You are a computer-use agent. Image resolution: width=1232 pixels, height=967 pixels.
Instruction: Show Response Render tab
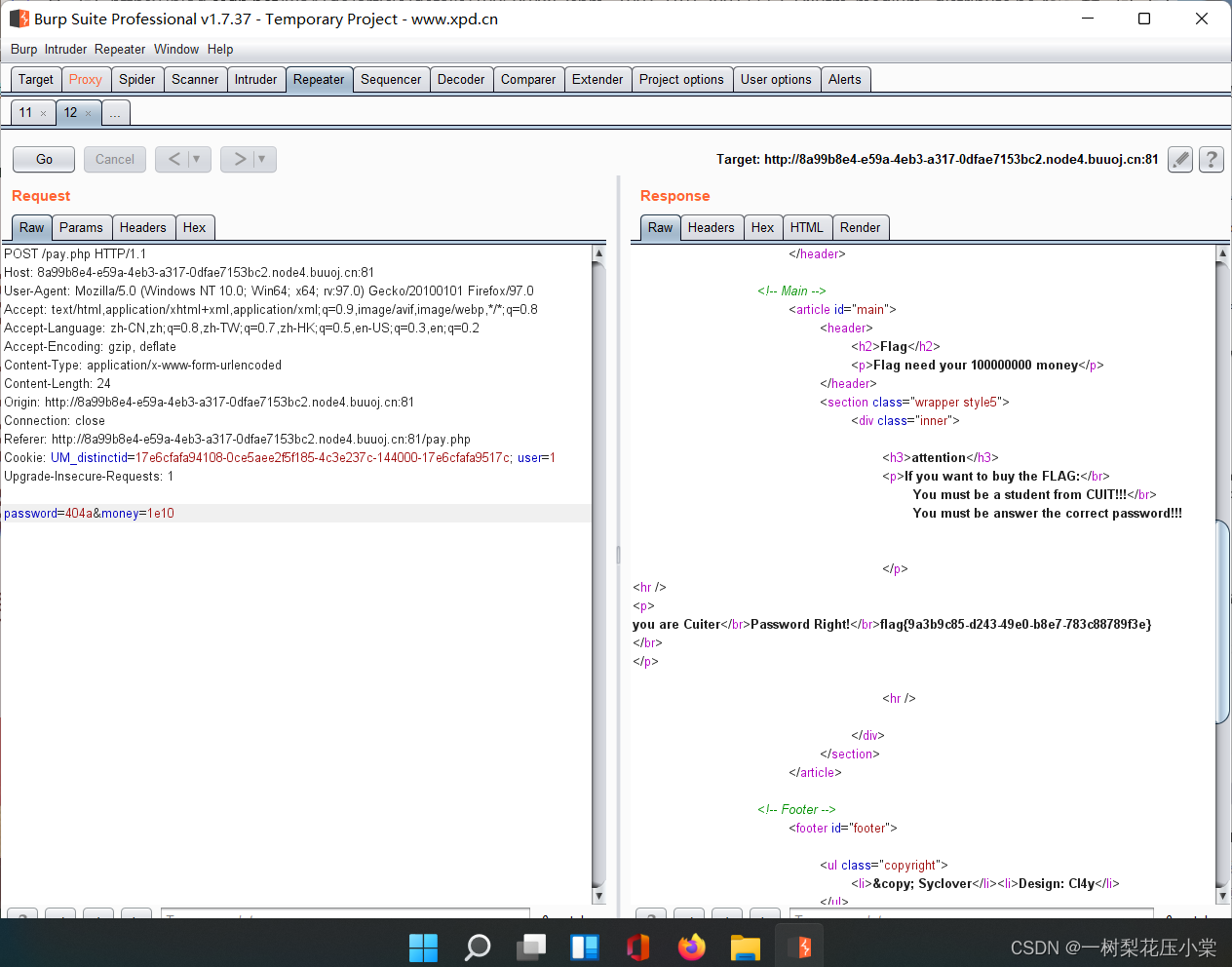pos(861,228)
